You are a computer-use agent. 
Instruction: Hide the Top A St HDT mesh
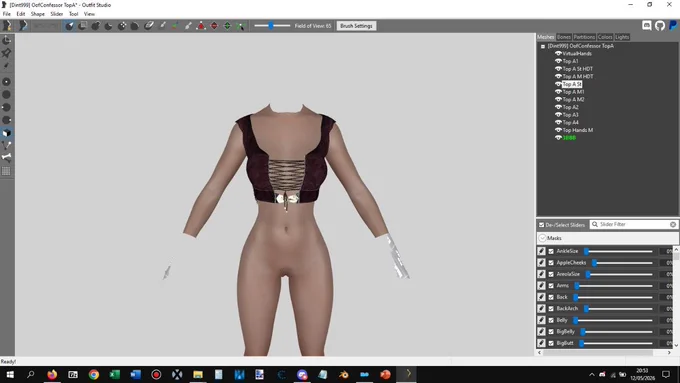coord(558,69)
